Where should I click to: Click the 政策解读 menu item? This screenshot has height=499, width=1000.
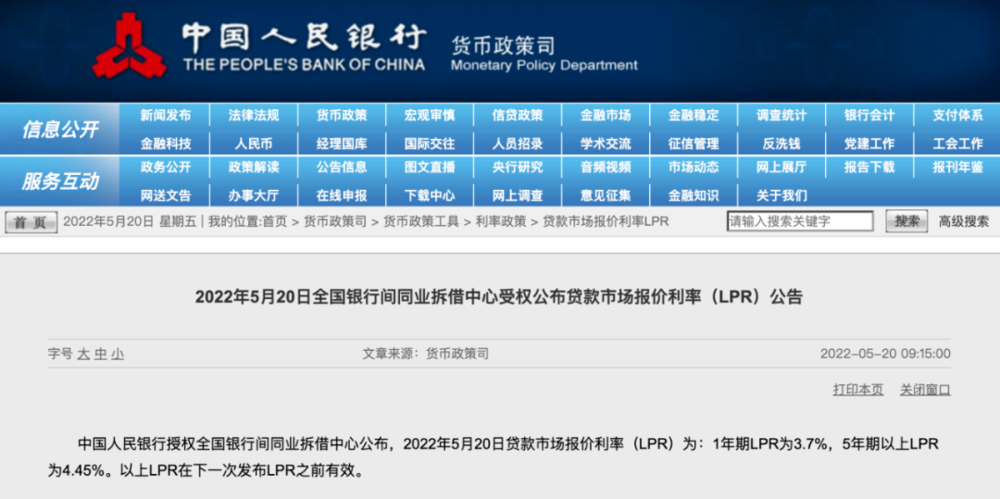[x=254, y=168]
